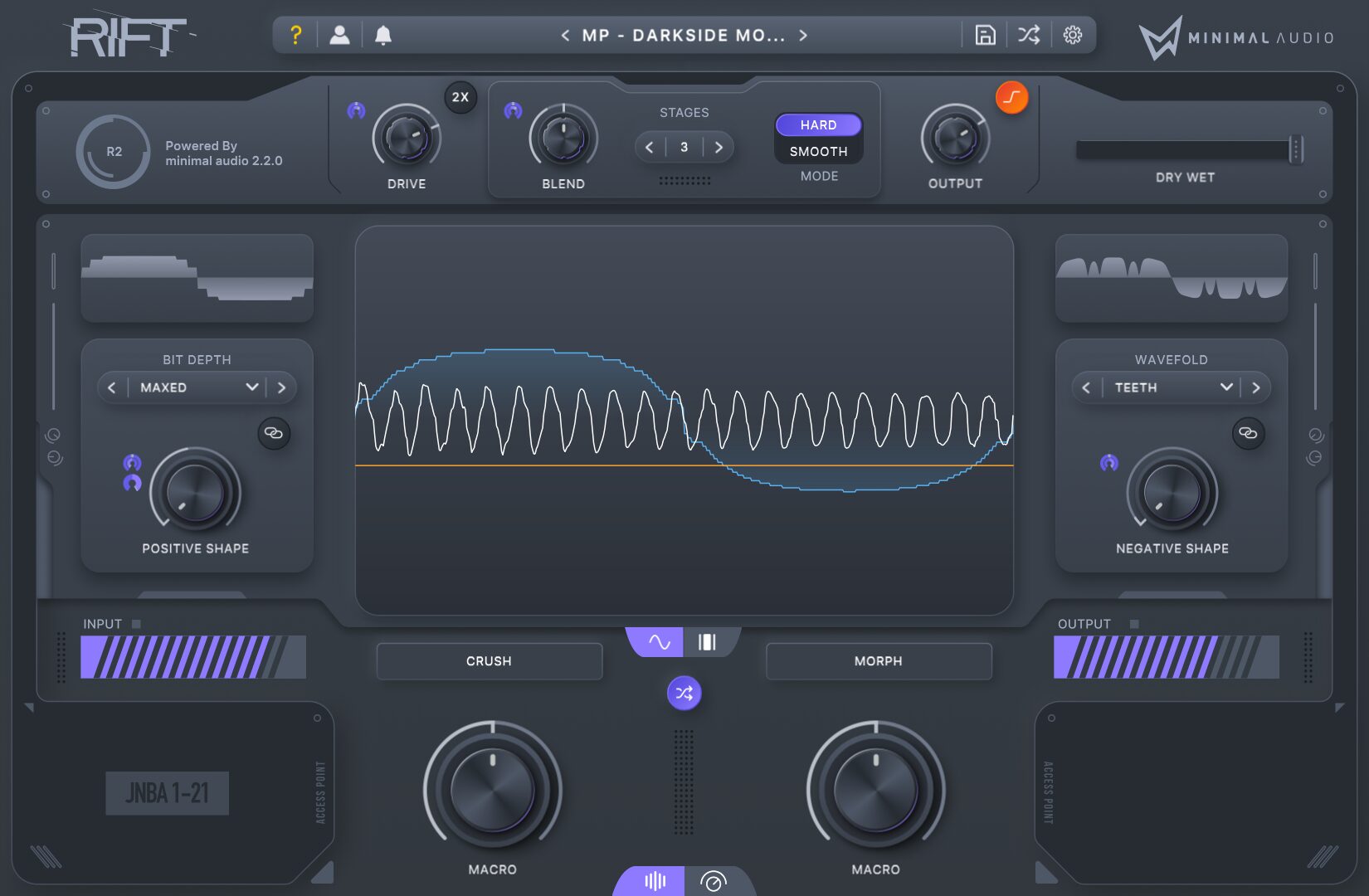Switch to the waveform view tab

pos(659,642)
